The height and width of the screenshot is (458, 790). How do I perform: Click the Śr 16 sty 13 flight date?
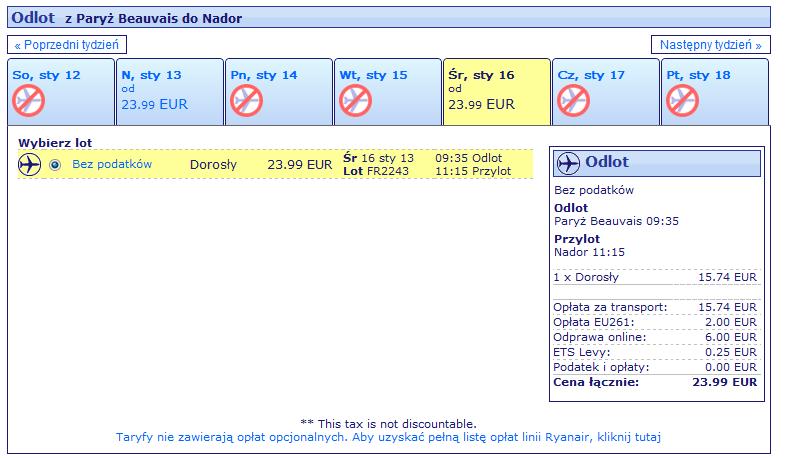point(378,158)
